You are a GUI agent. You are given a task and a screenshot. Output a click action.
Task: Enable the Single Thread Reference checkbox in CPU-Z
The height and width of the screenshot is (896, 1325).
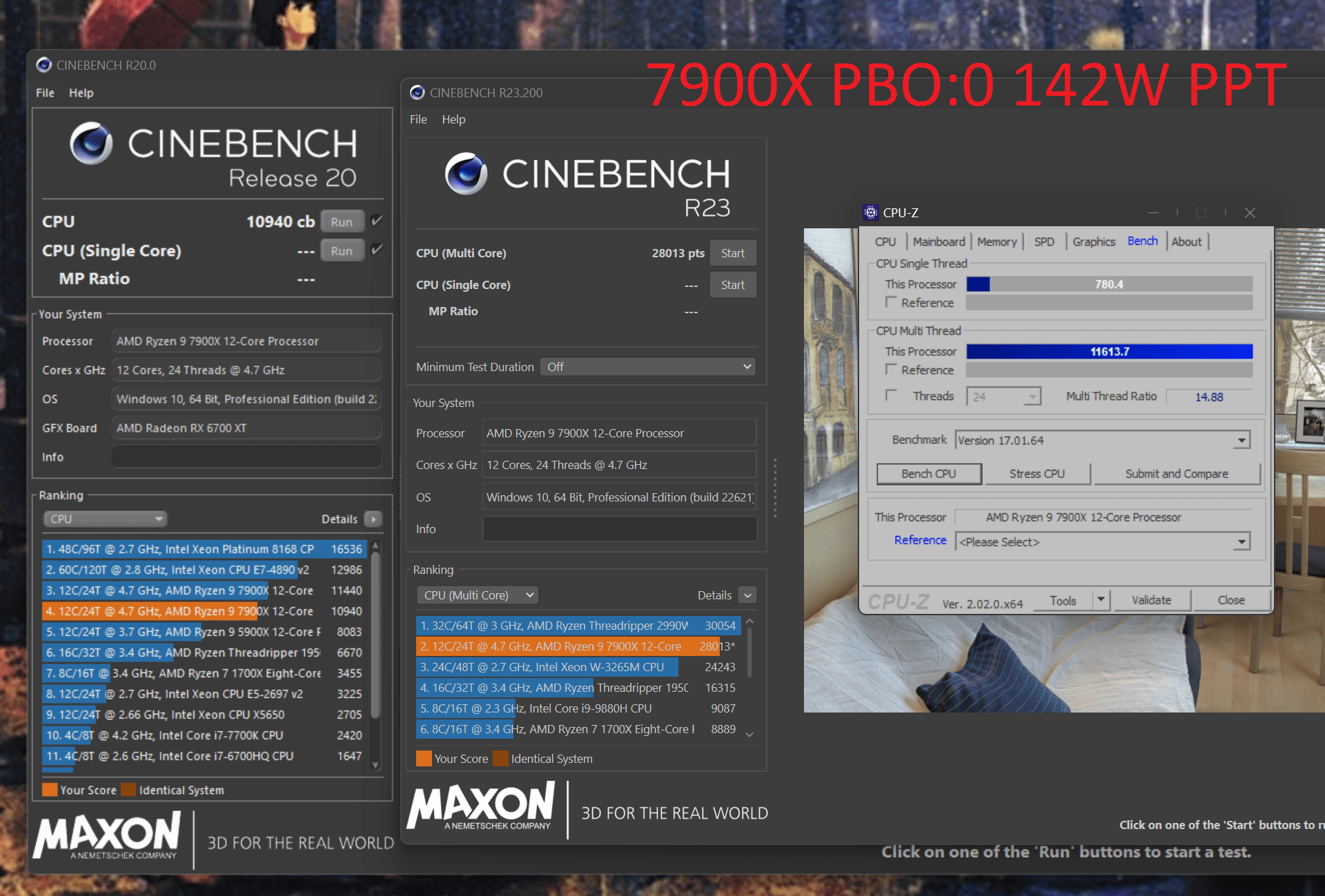(891, 302)
